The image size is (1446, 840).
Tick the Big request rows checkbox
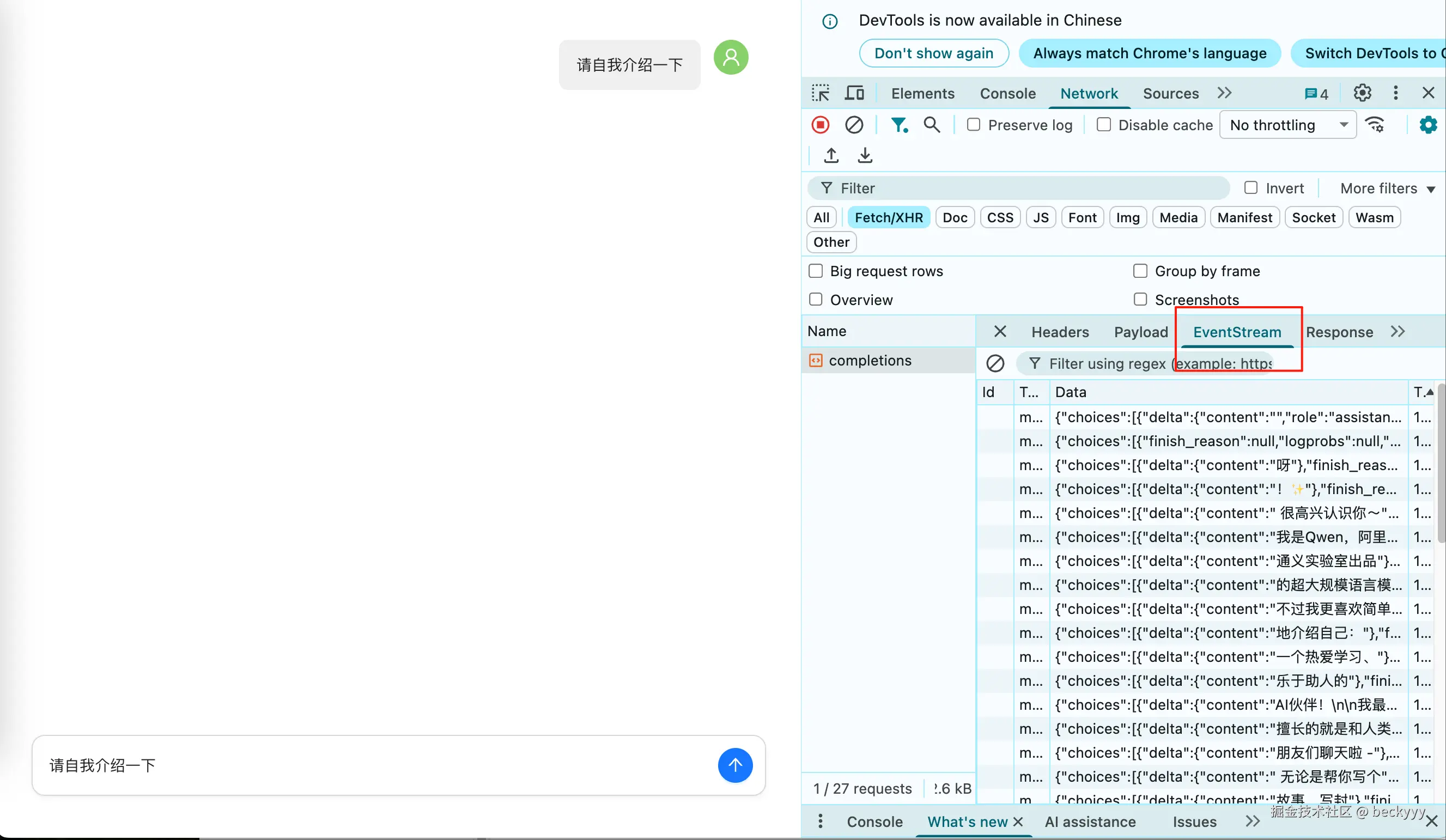click(816, 271)
